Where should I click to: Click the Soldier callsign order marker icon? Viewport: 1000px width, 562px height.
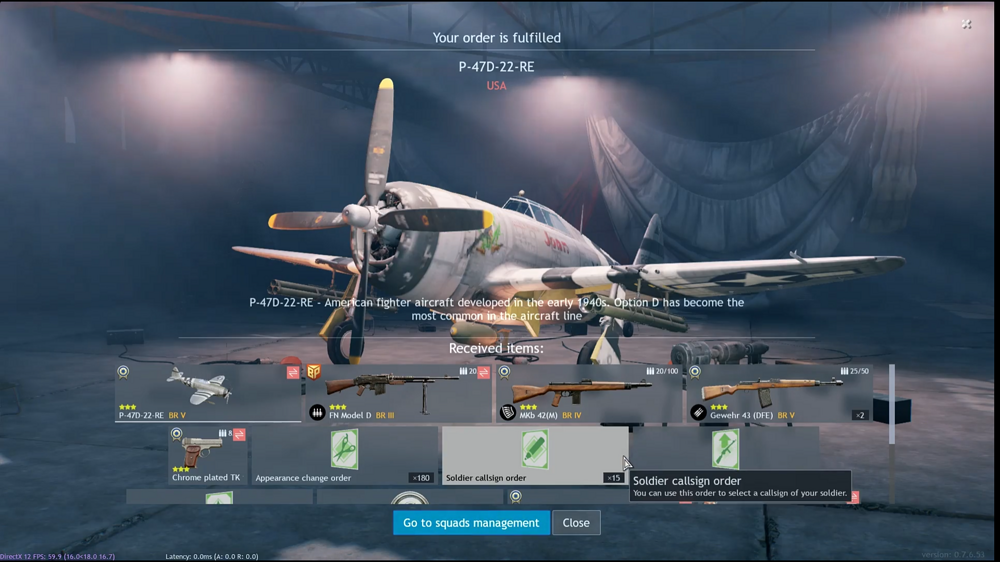pyautogui.click(x=534, y=449)
